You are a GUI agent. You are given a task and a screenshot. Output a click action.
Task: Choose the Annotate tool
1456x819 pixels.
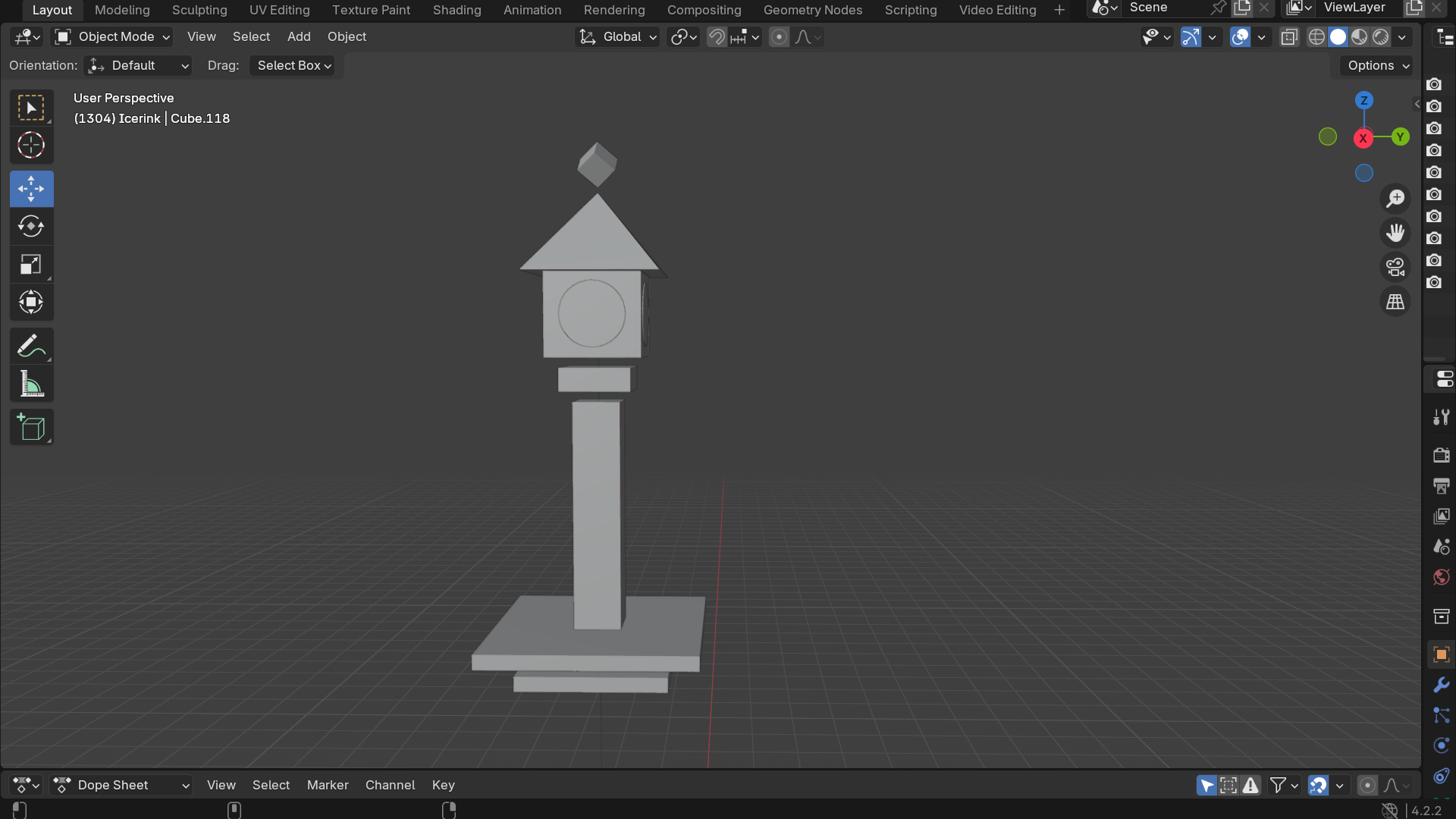point(31,347)
